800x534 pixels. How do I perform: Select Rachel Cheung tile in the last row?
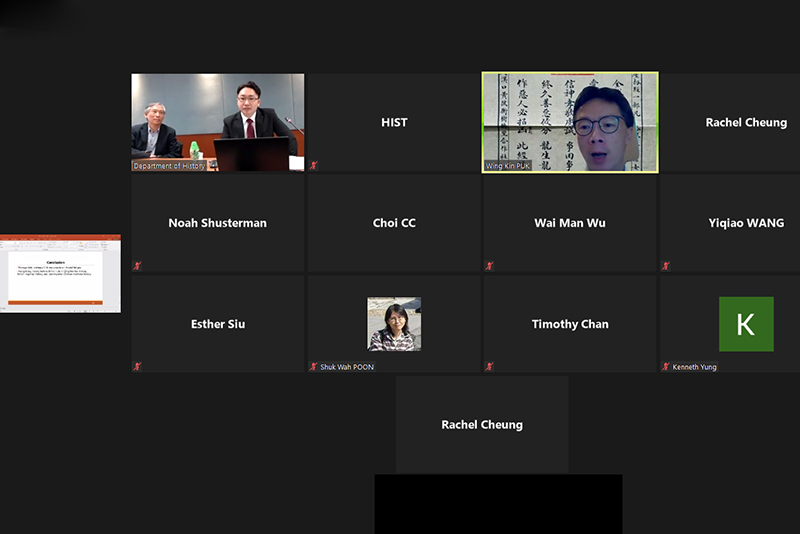pos(482,424)
